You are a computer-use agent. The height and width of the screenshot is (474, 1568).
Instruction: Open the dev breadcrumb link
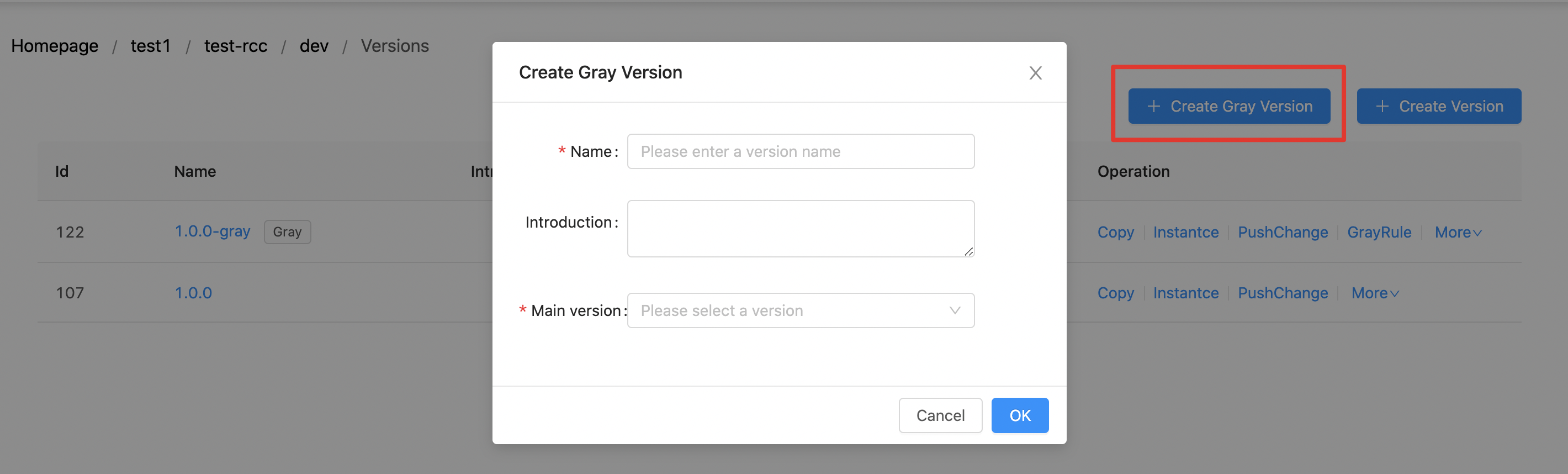(x=314, y=46)
